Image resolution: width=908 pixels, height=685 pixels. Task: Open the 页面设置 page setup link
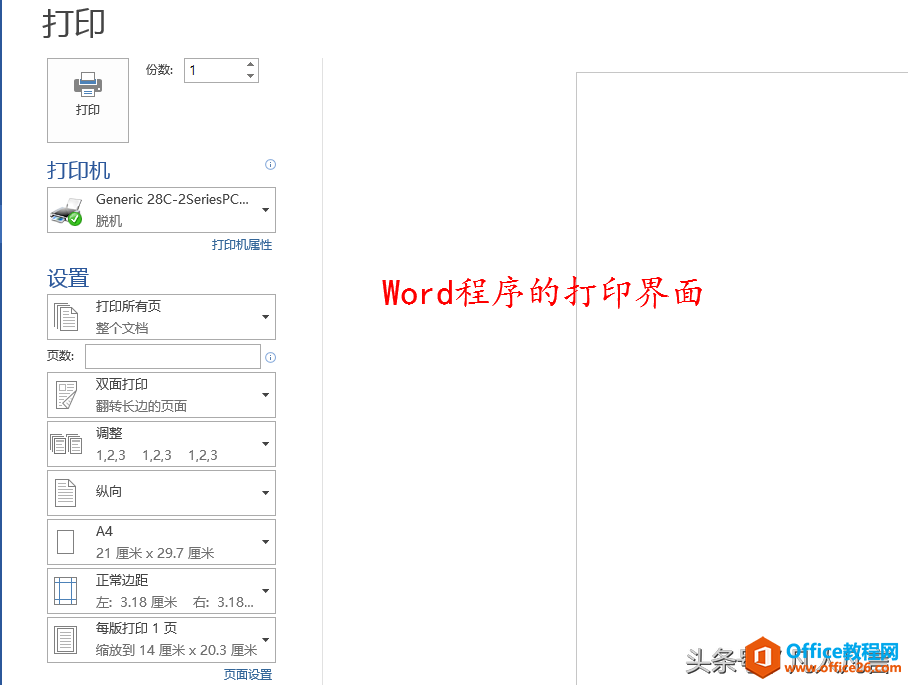[248, 675]
